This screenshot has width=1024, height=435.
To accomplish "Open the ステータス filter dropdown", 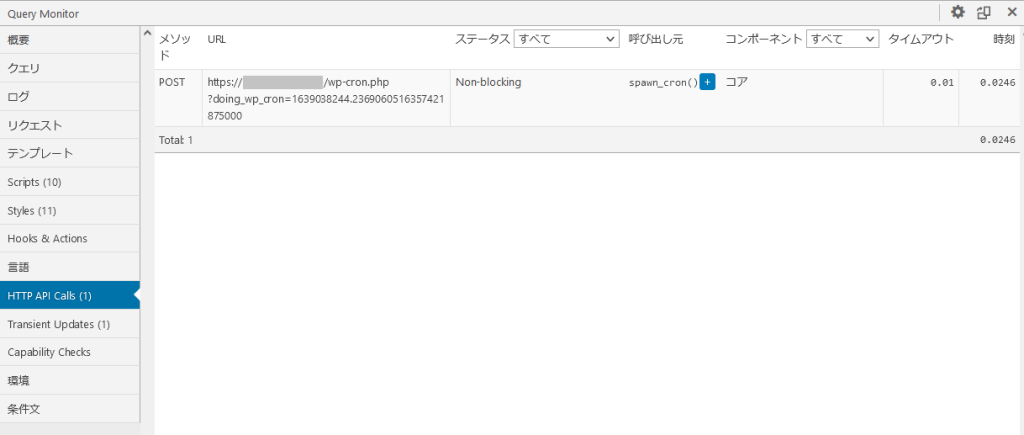I will pyautogui.click(x=567, y=39).
